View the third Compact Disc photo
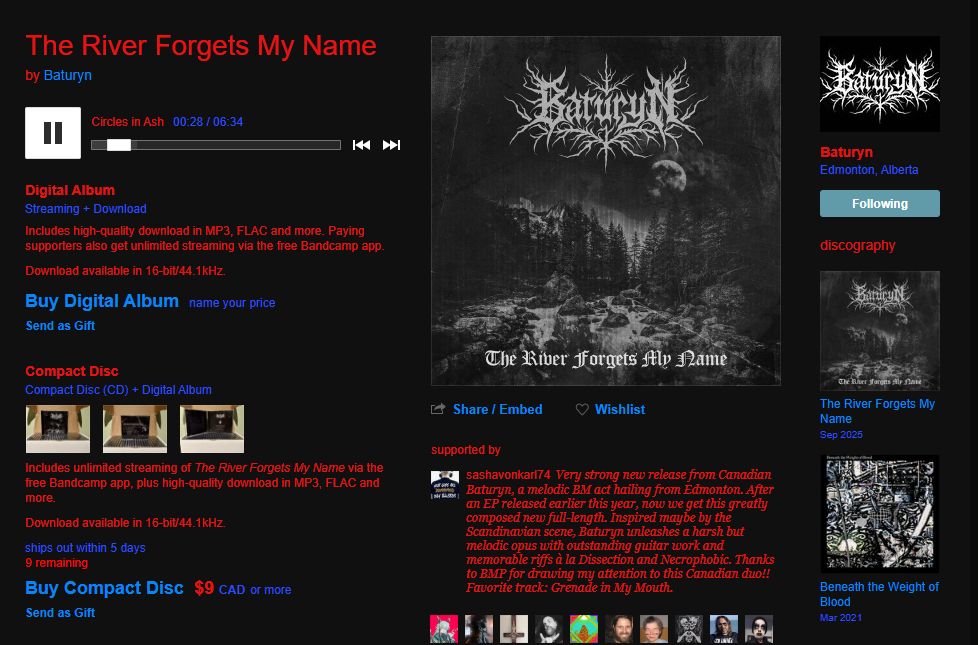 [x=212, y=429]
